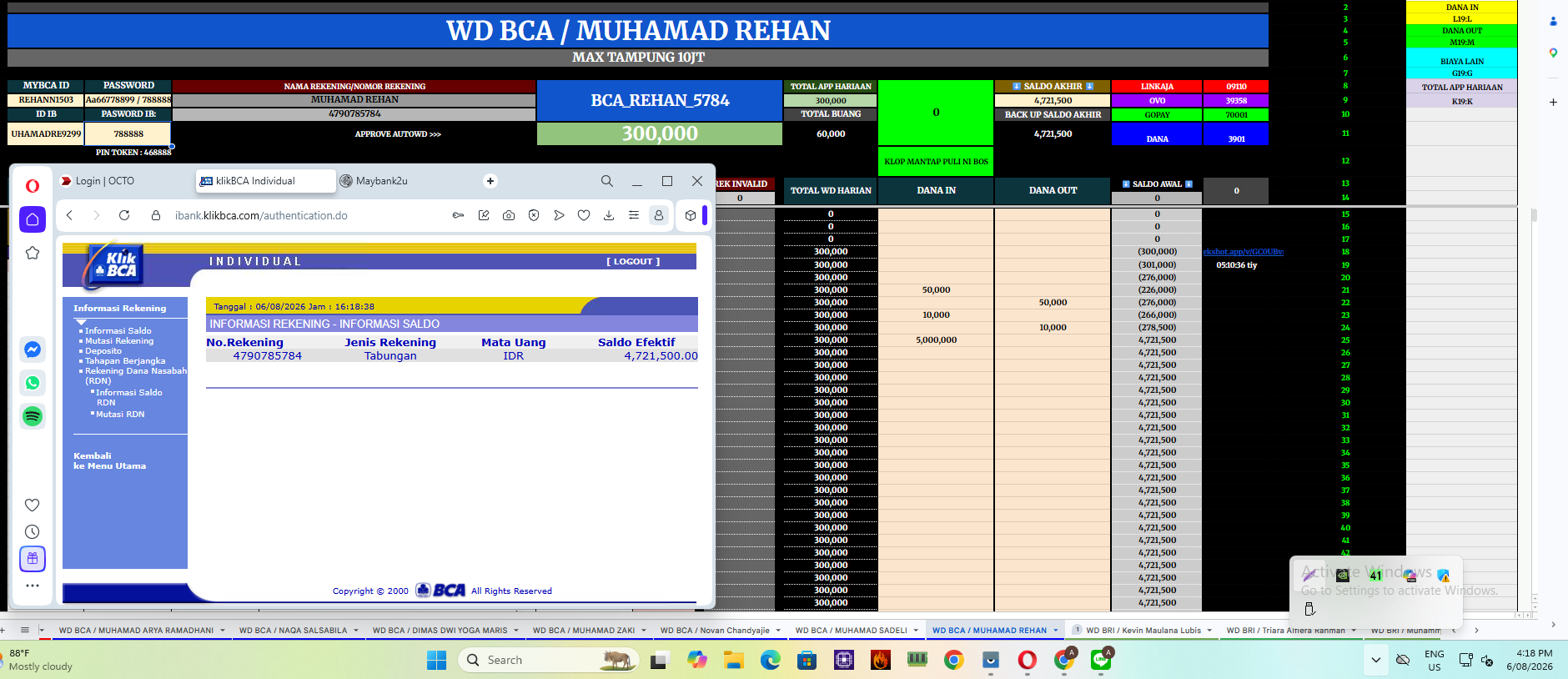
Task: Reload the klikBCA page
Action: pos(124,215)
